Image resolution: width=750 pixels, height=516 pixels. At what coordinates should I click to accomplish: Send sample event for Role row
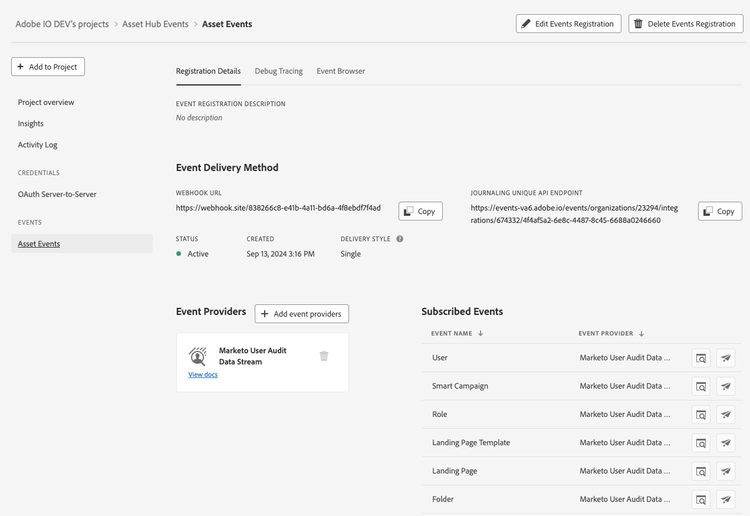(x=726, y=415)
